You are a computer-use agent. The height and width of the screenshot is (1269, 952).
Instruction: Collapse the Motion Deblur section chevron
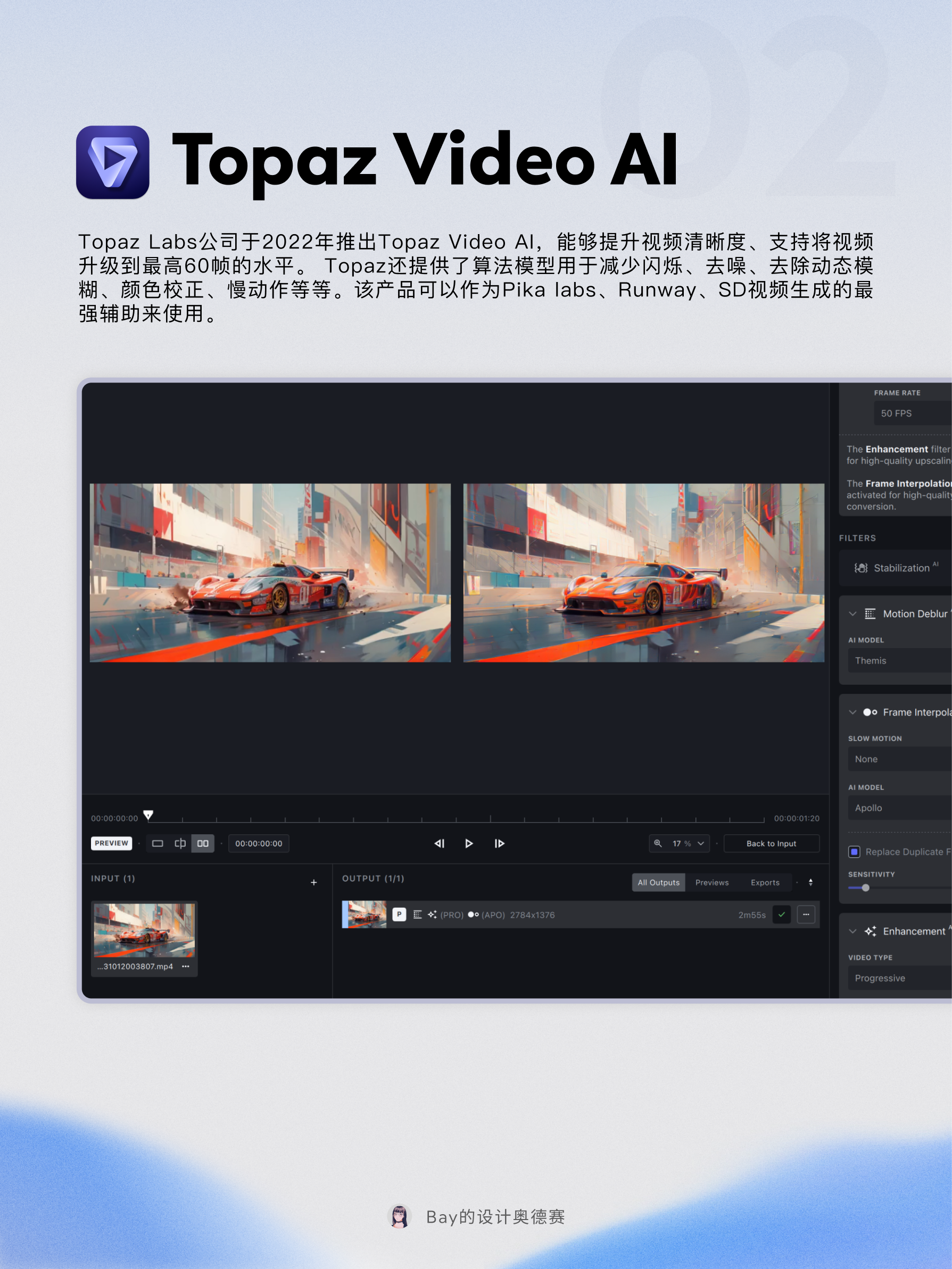coord(852,614)
